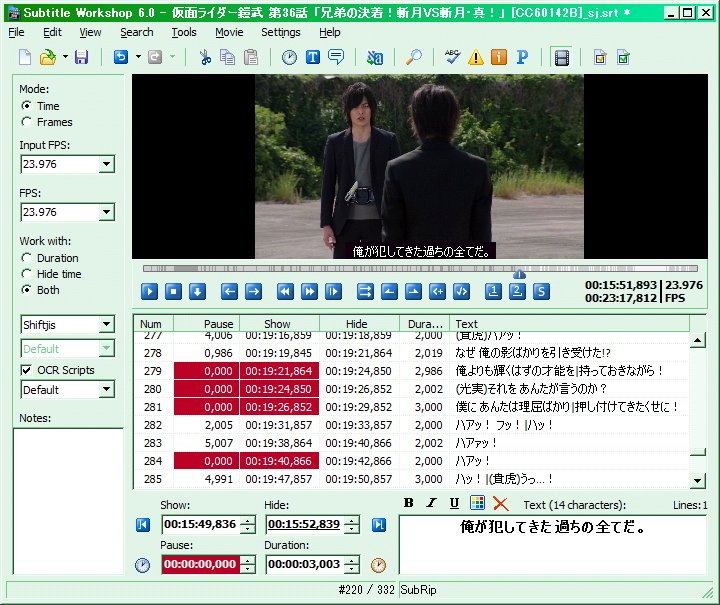Run ABC spell check
The height and width of the screenshot is (605, 720).
(x=452, y=57)
